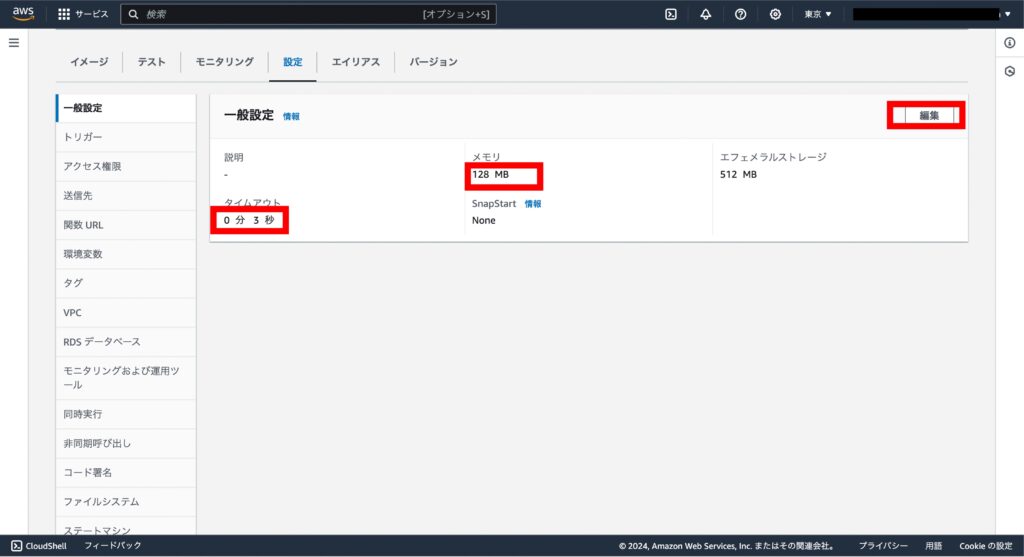Switch to the バージョン tab
1024x557 pixels.
434,61
